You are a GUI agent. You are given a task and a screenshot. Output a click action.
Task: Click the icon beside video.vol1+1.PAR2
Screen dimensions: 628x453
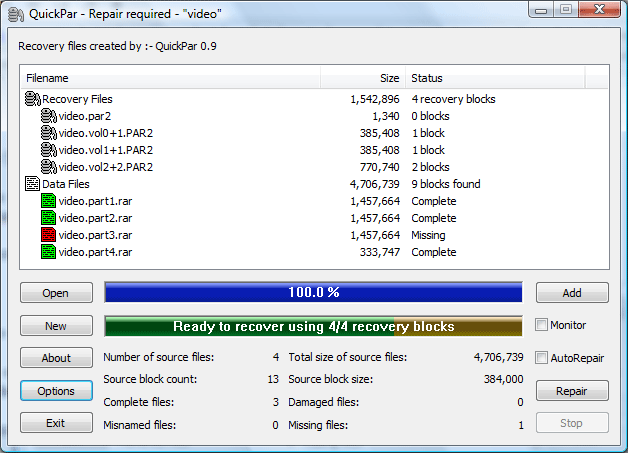click(x=48, y=150)
